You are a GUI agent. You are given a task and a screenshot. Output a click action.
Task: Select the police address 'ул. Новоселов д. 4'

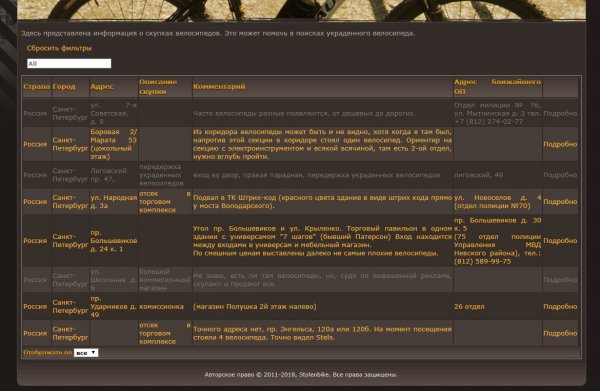[497, 202]
